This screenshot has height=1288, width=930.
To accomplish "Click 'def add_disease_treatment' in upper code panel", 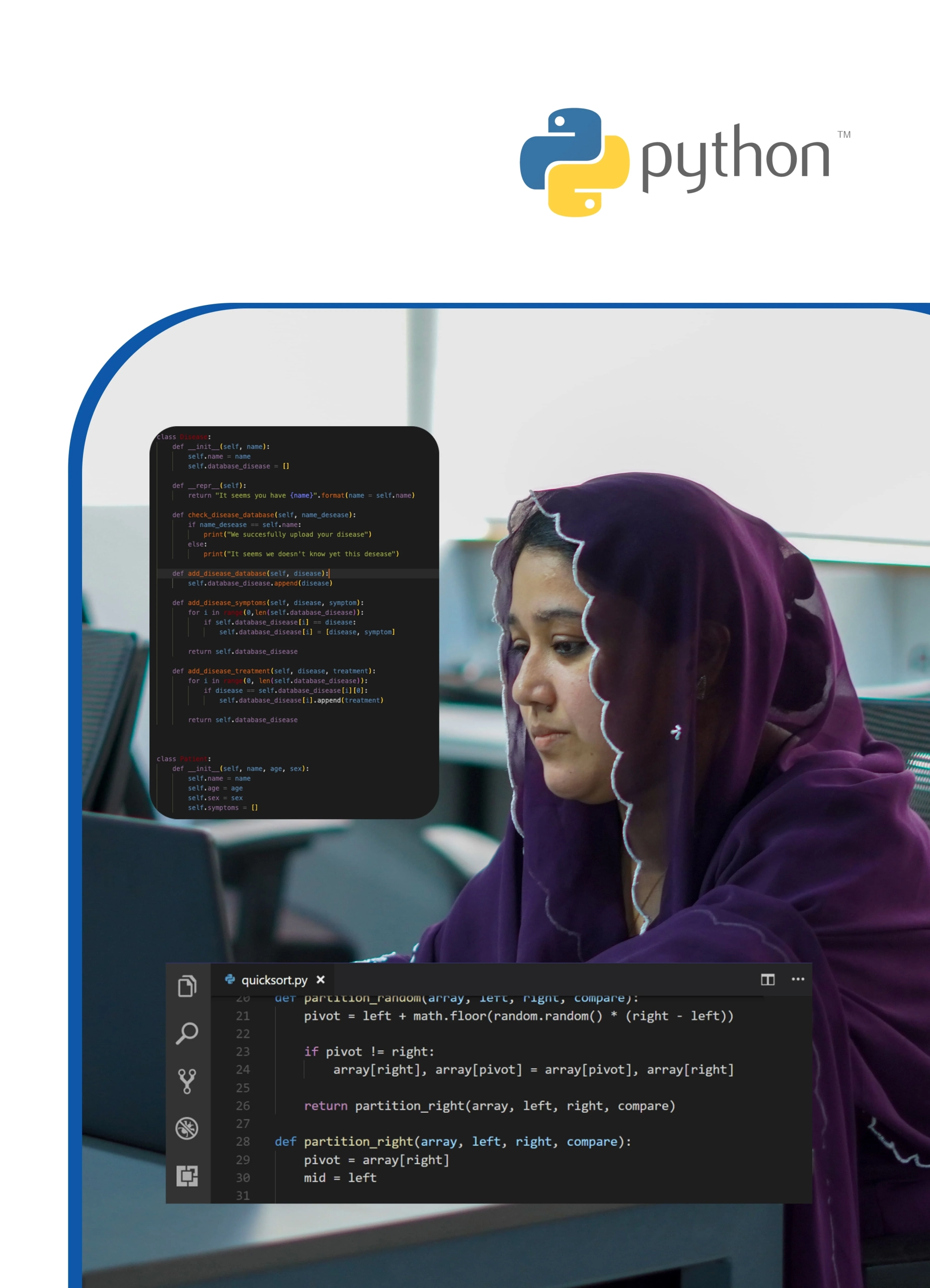I will click(x=274, y=671).
